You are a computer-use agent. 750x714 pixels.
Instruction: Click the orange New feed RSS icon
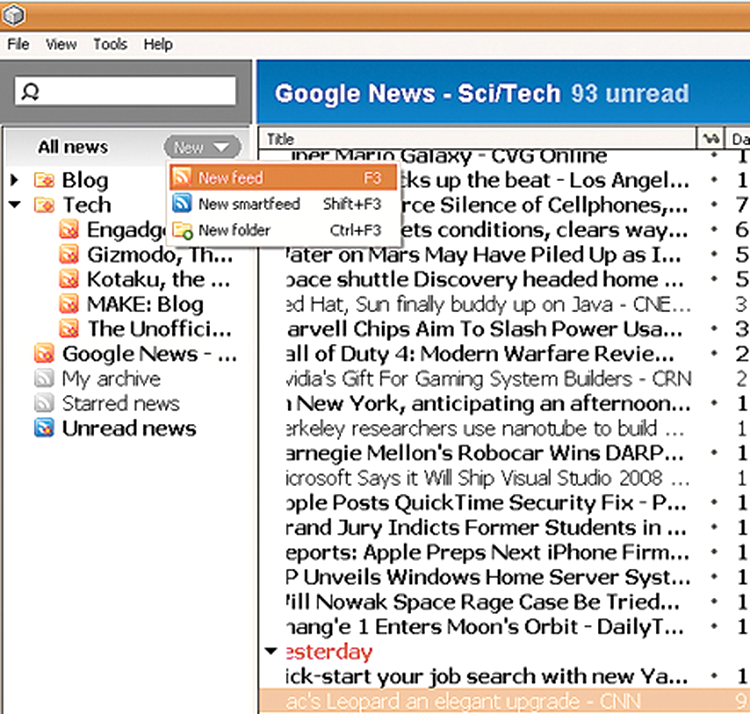click(182, 177)
